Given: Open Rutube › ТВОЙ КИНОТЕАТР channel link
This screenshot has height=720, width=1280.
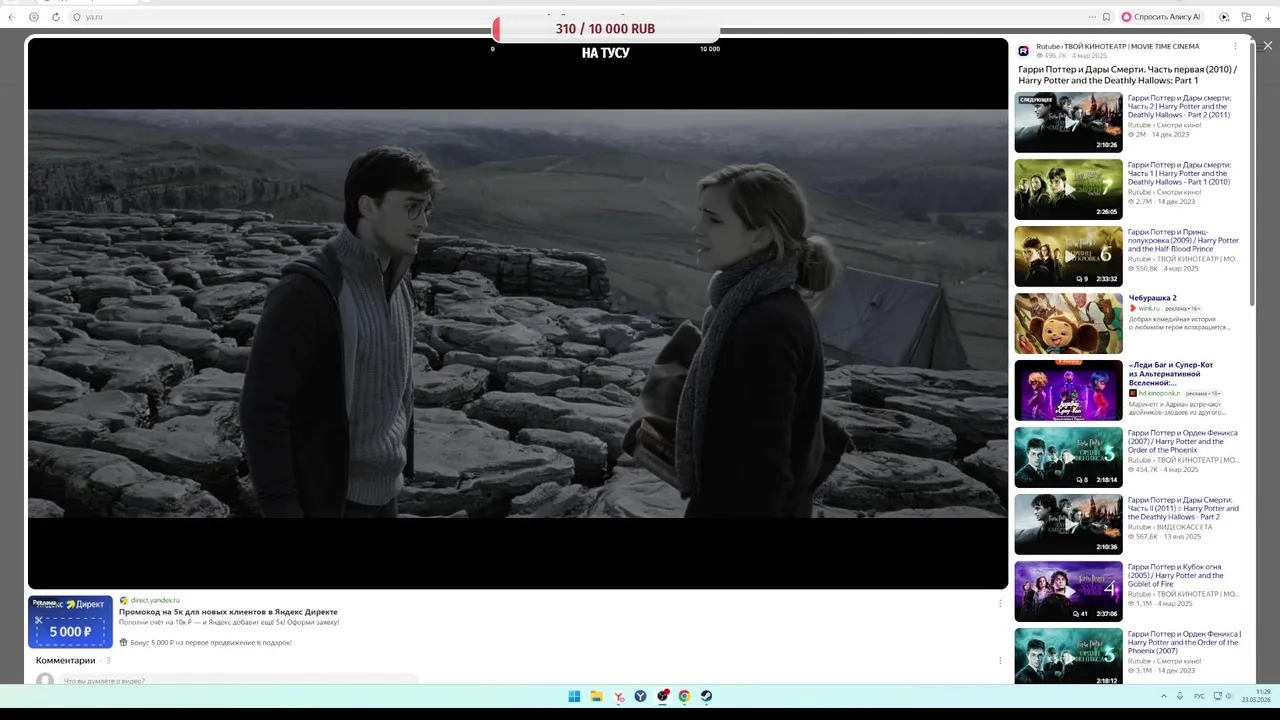Looking at the screenshot, I should click(x=1117, y=46).
